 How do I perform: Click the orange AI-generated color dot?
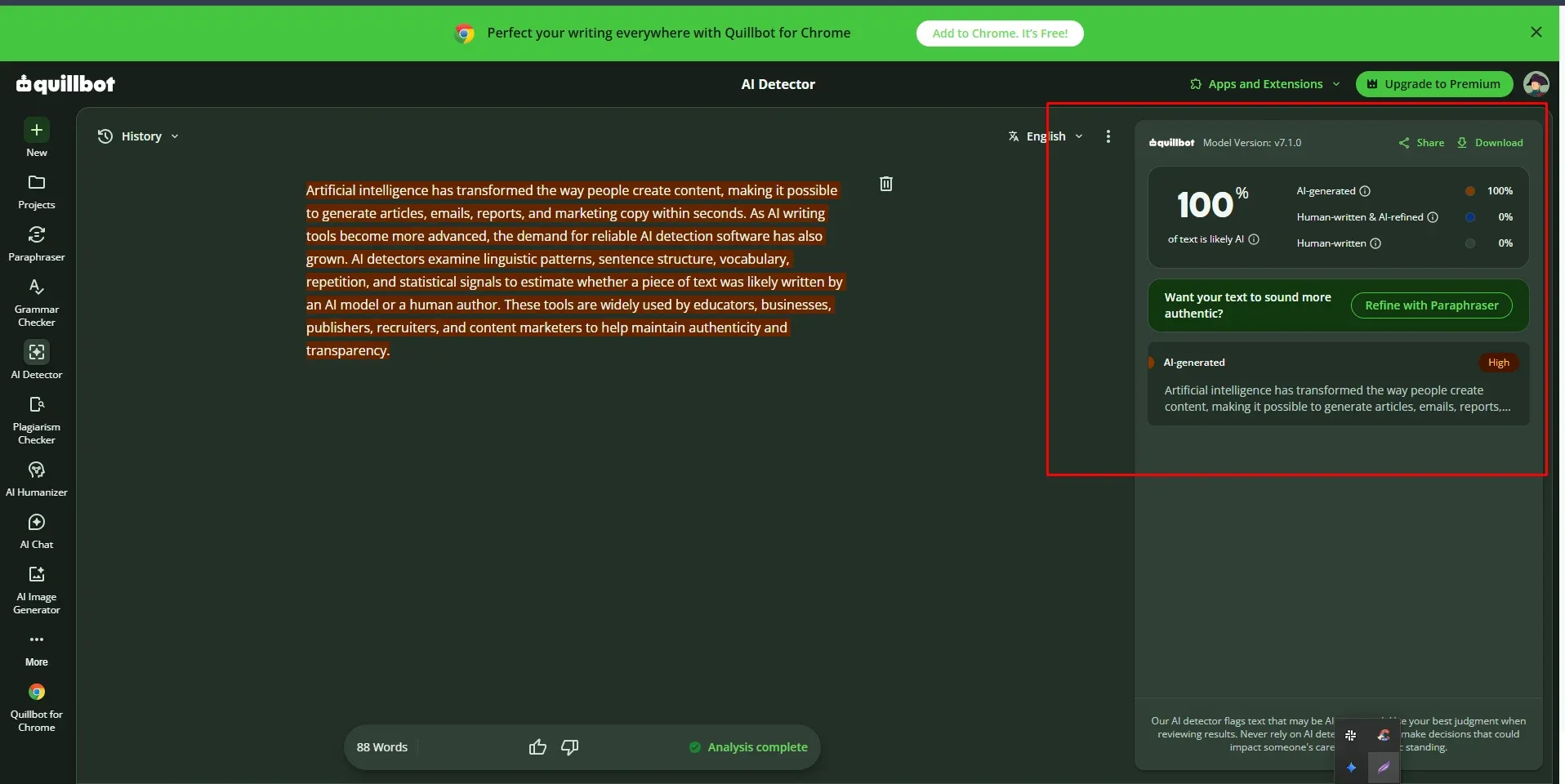[1470, 191]
